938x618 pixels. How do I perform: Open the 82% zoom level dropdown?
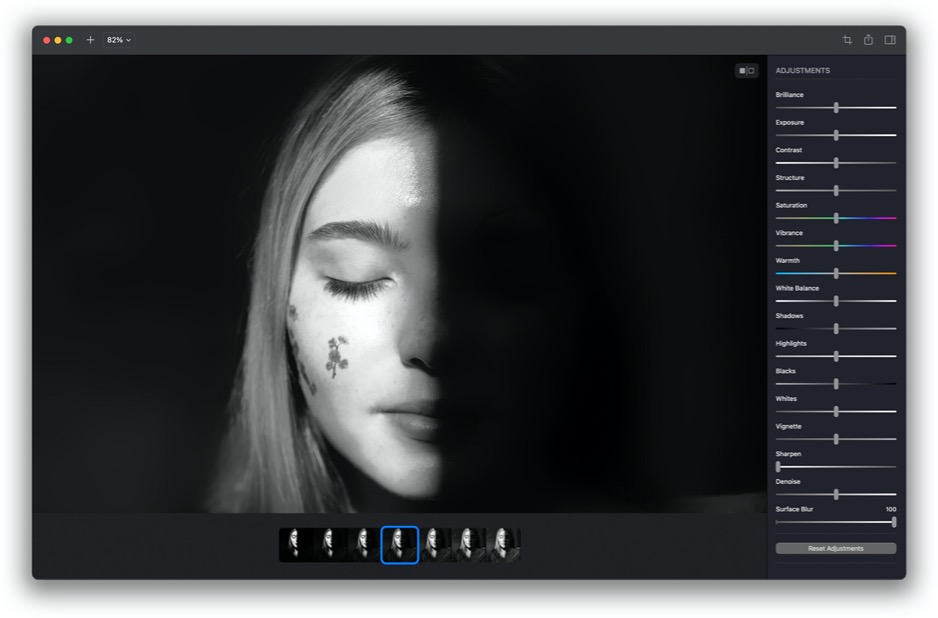[x=119, y=40]
